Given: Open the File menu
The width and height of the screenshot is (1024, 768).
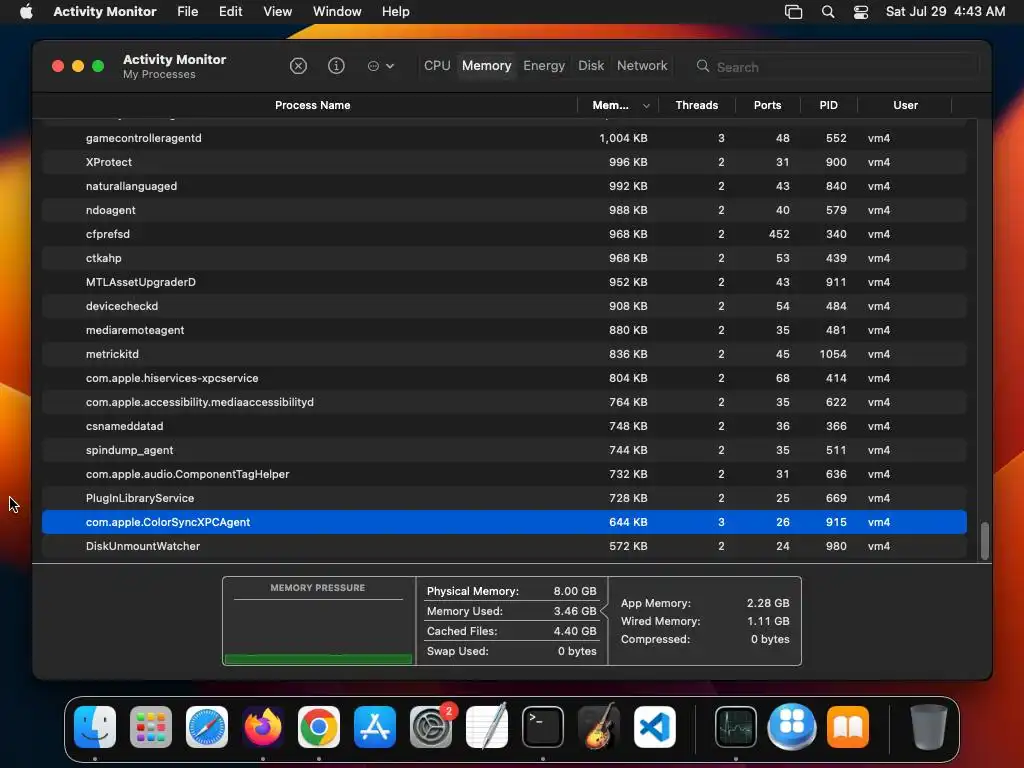Looking at the screenshot, I should [187, 12].
